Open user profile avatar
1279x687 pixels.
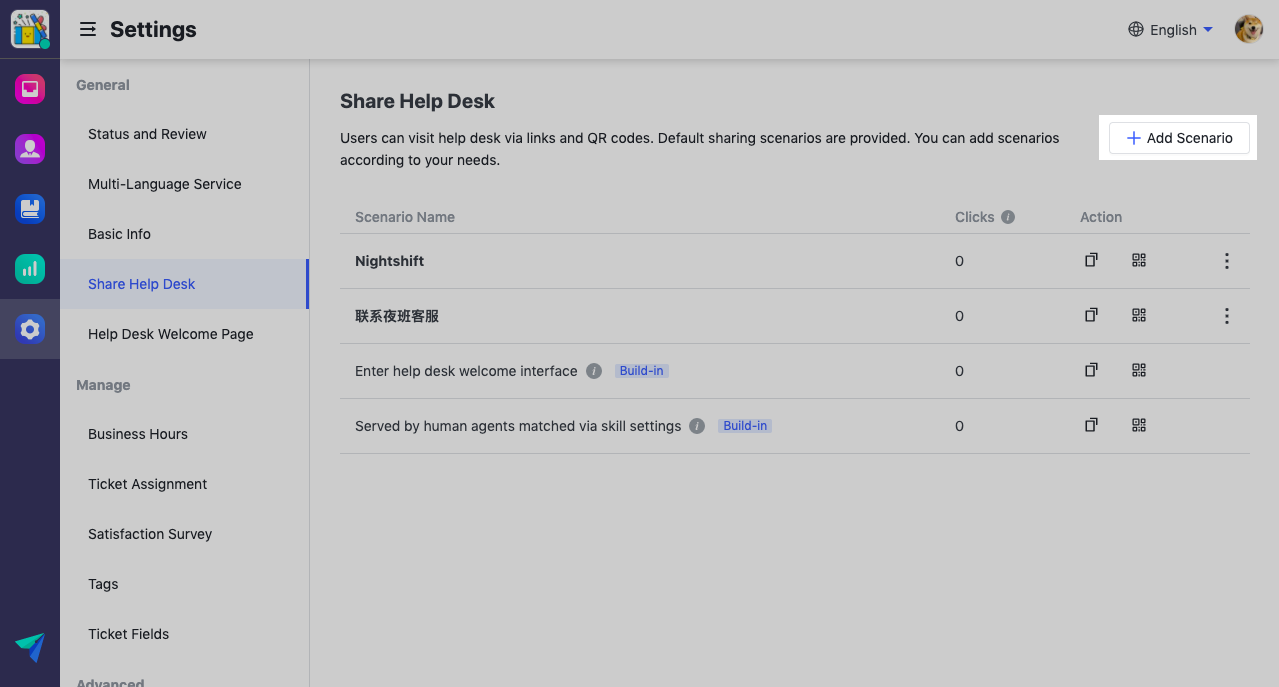point(1248,30)
